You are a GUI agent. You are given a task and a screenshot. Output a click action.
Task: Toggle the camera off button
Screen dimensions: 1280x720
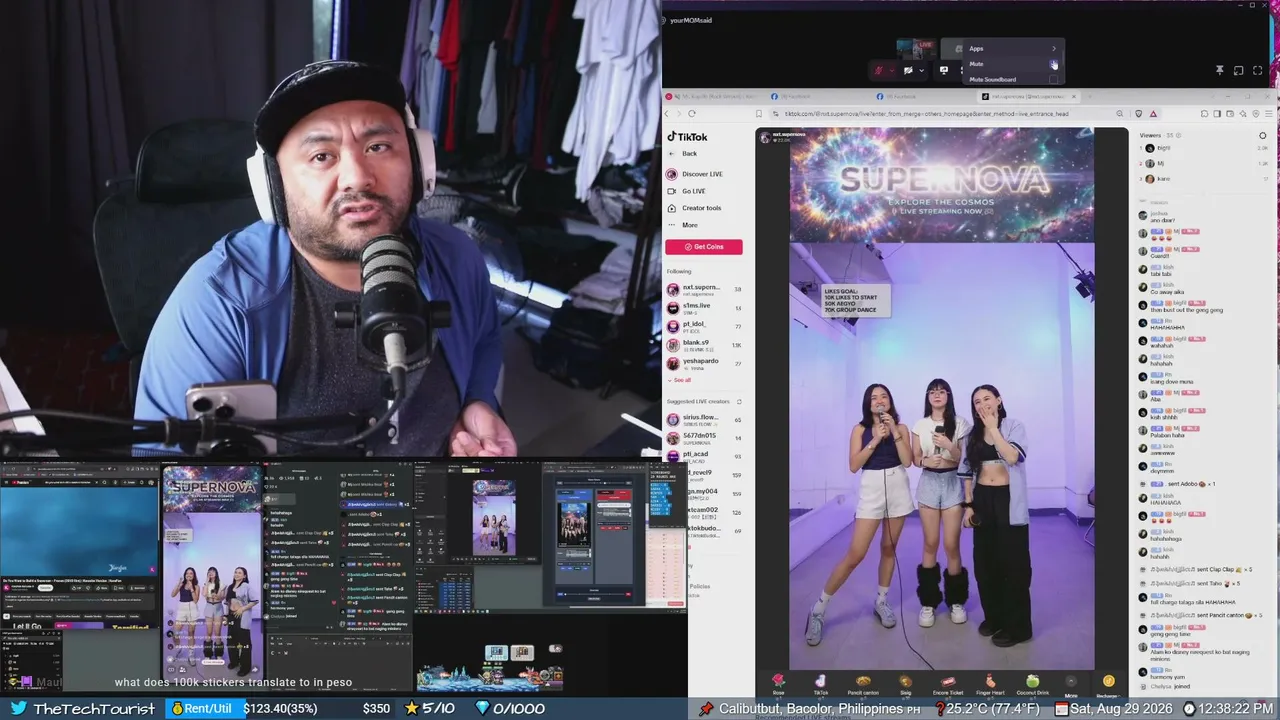click(908, 70)
